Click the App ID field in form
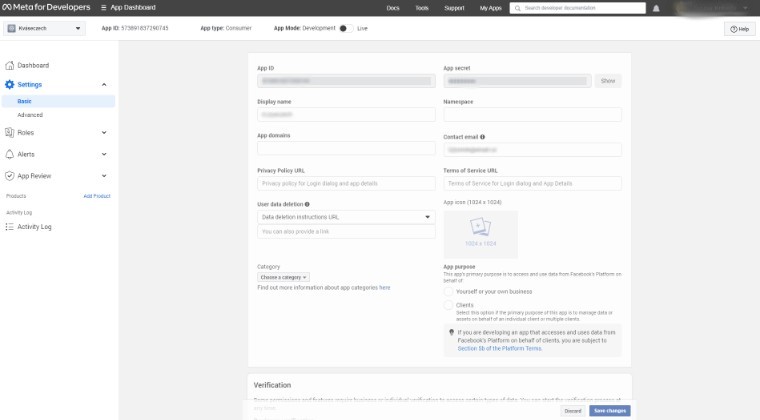 point(346,81)
